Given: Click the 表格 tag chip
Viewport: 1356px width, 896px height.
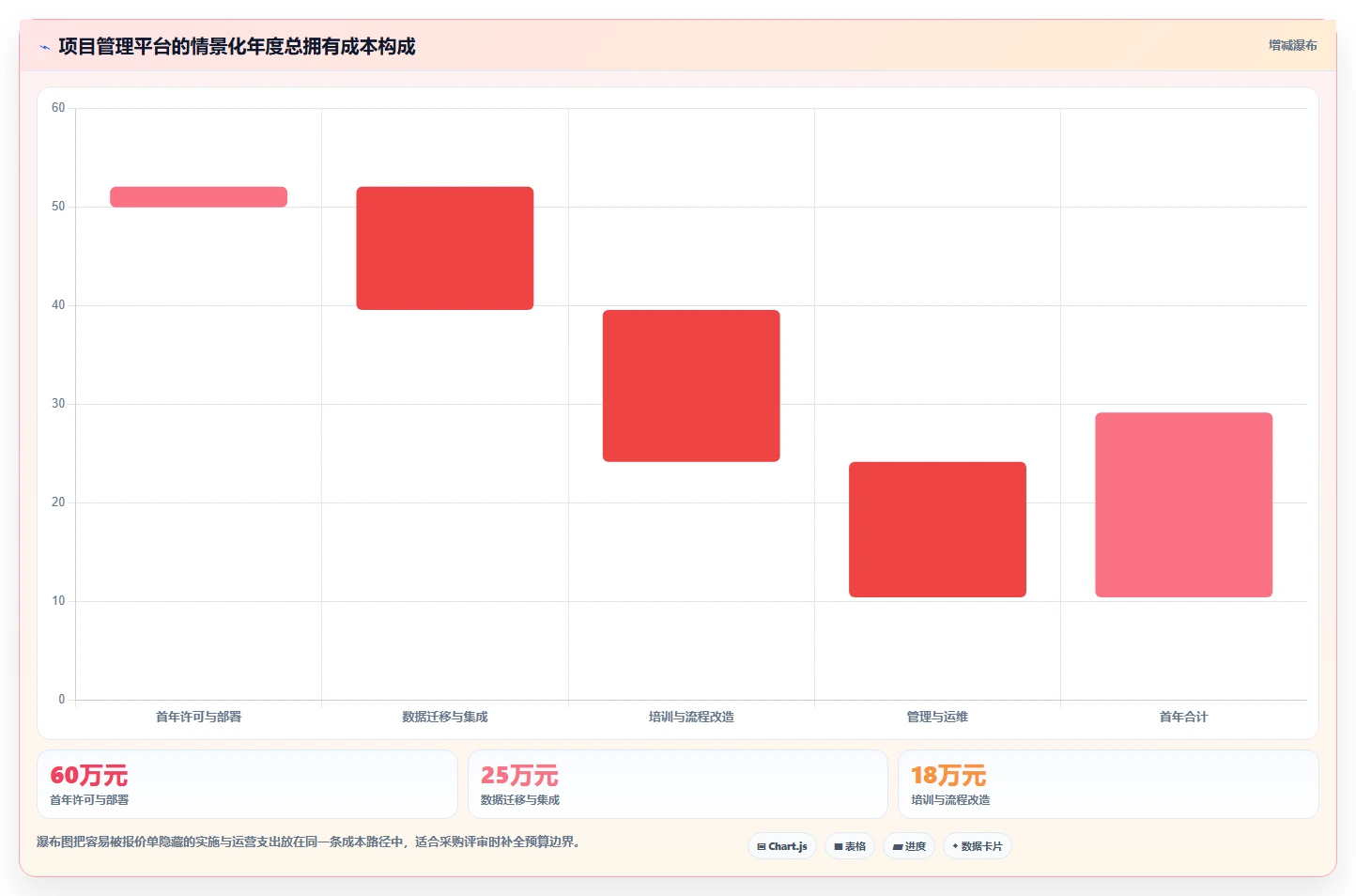Looking at the screenshot, I should pyautogui.click(x=850, y=846).
